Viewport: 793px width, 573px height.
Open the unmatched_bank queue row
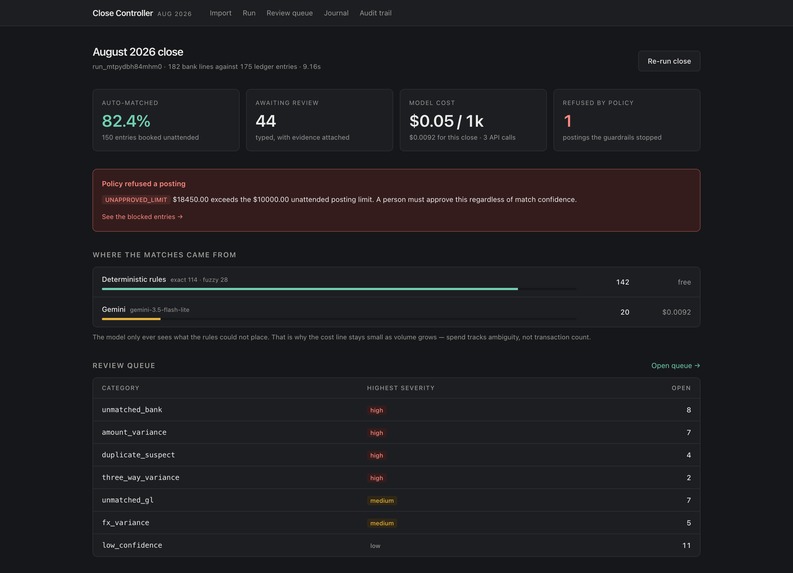pos(396,410)
